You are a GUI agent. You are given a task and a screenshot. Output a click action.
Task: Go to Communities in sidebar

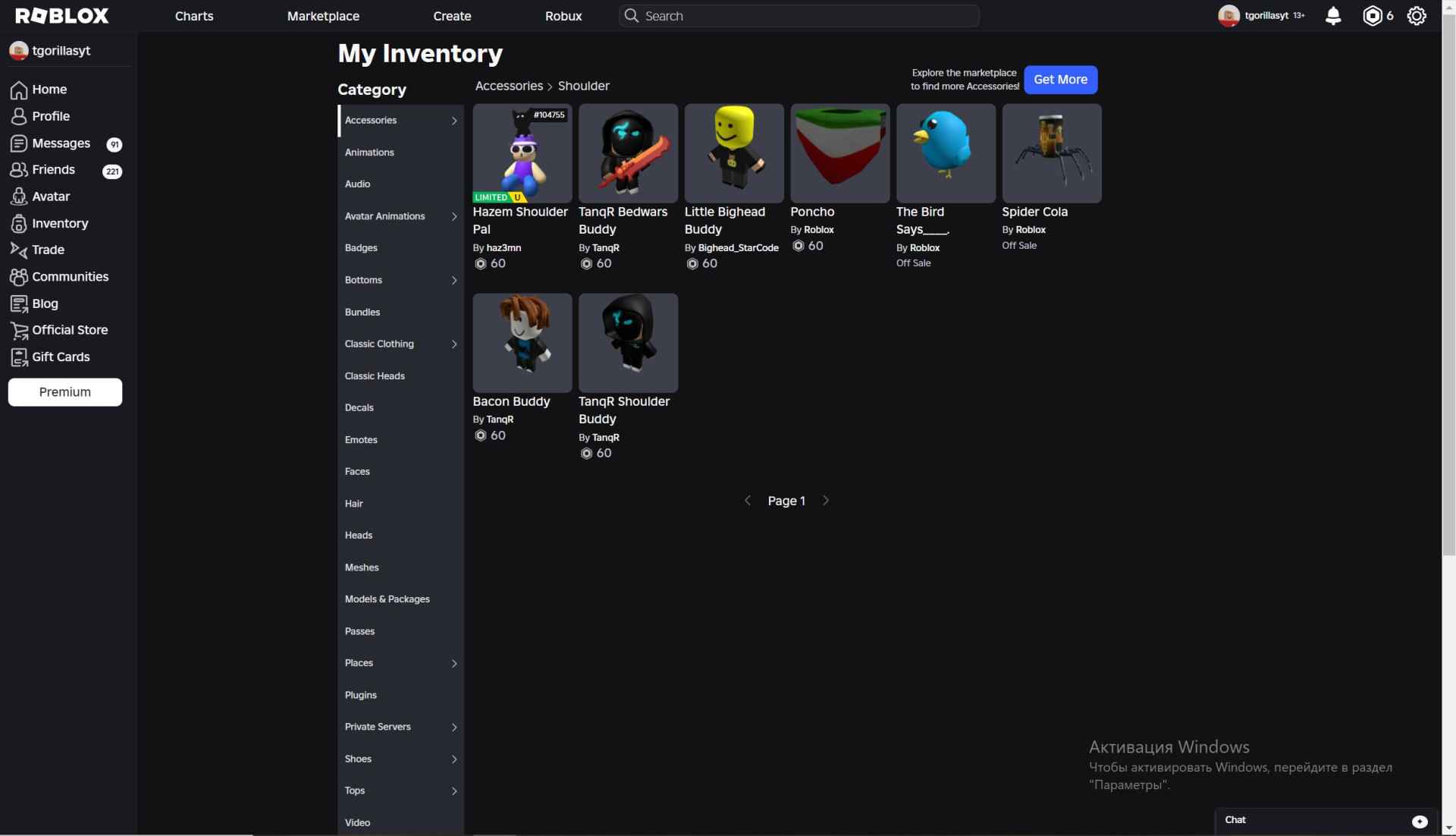click(x=70, y=276)
